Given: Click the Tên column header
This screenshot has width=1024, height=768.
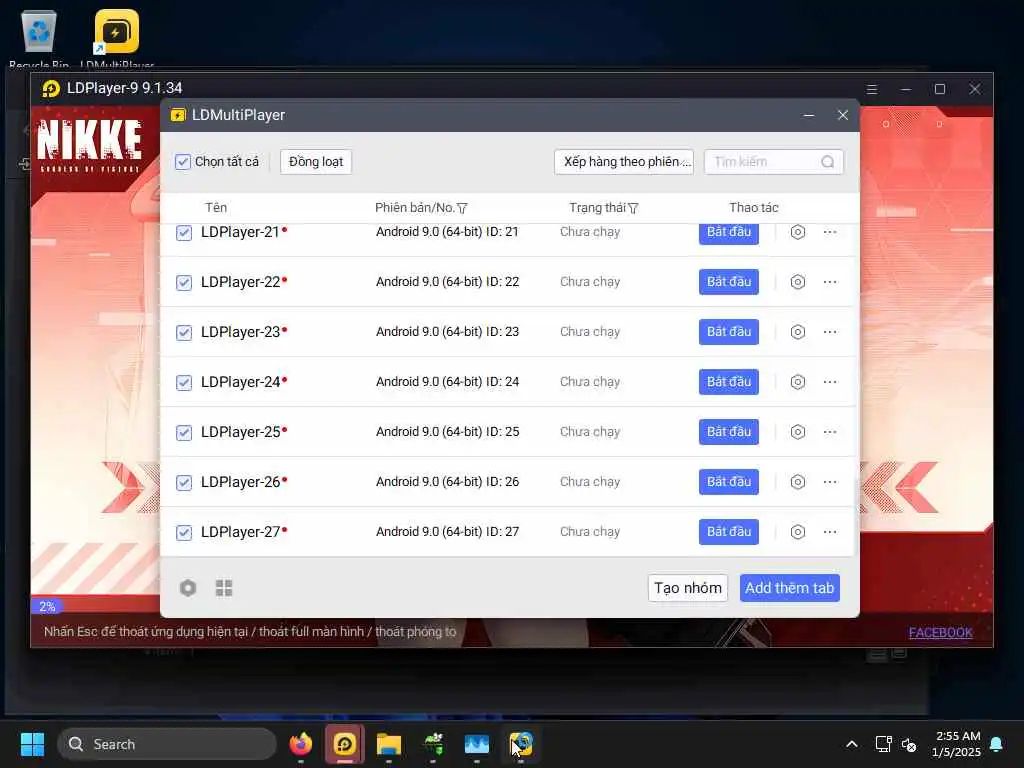Looking at the screenshot, I should click(216, 208).
